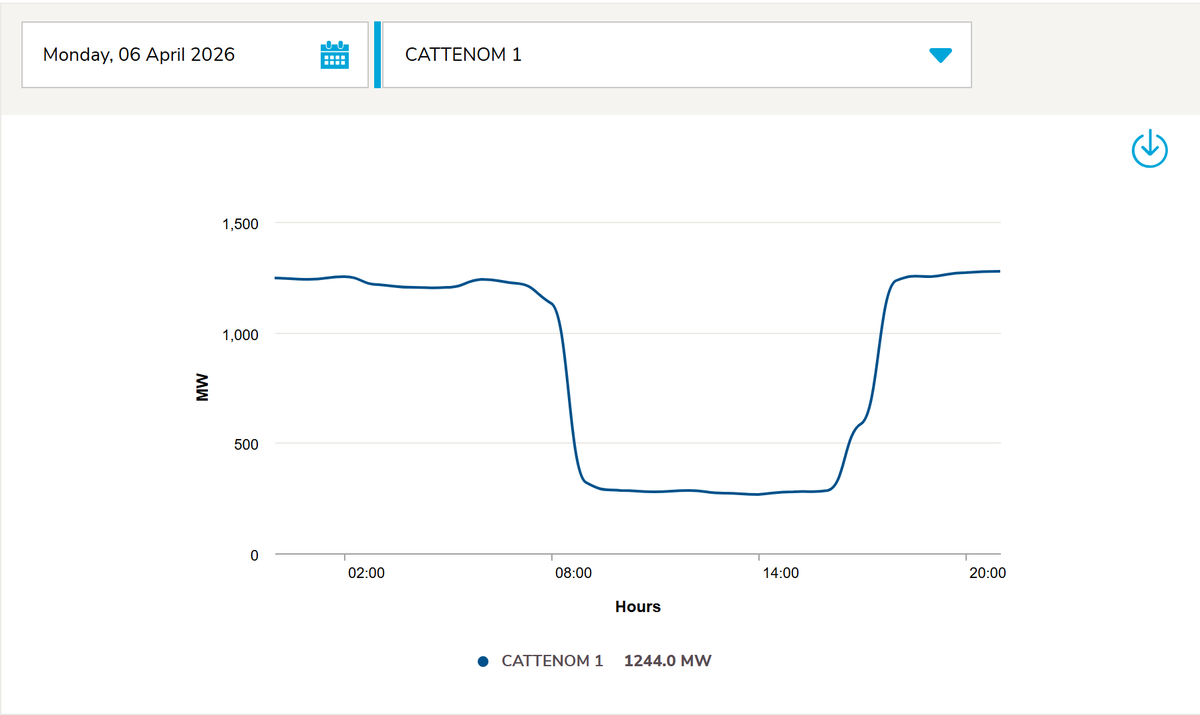This screenshot has height=715, width=1200.
Task: Click the 500 MW axis value
Action: (x=247, y=444)
